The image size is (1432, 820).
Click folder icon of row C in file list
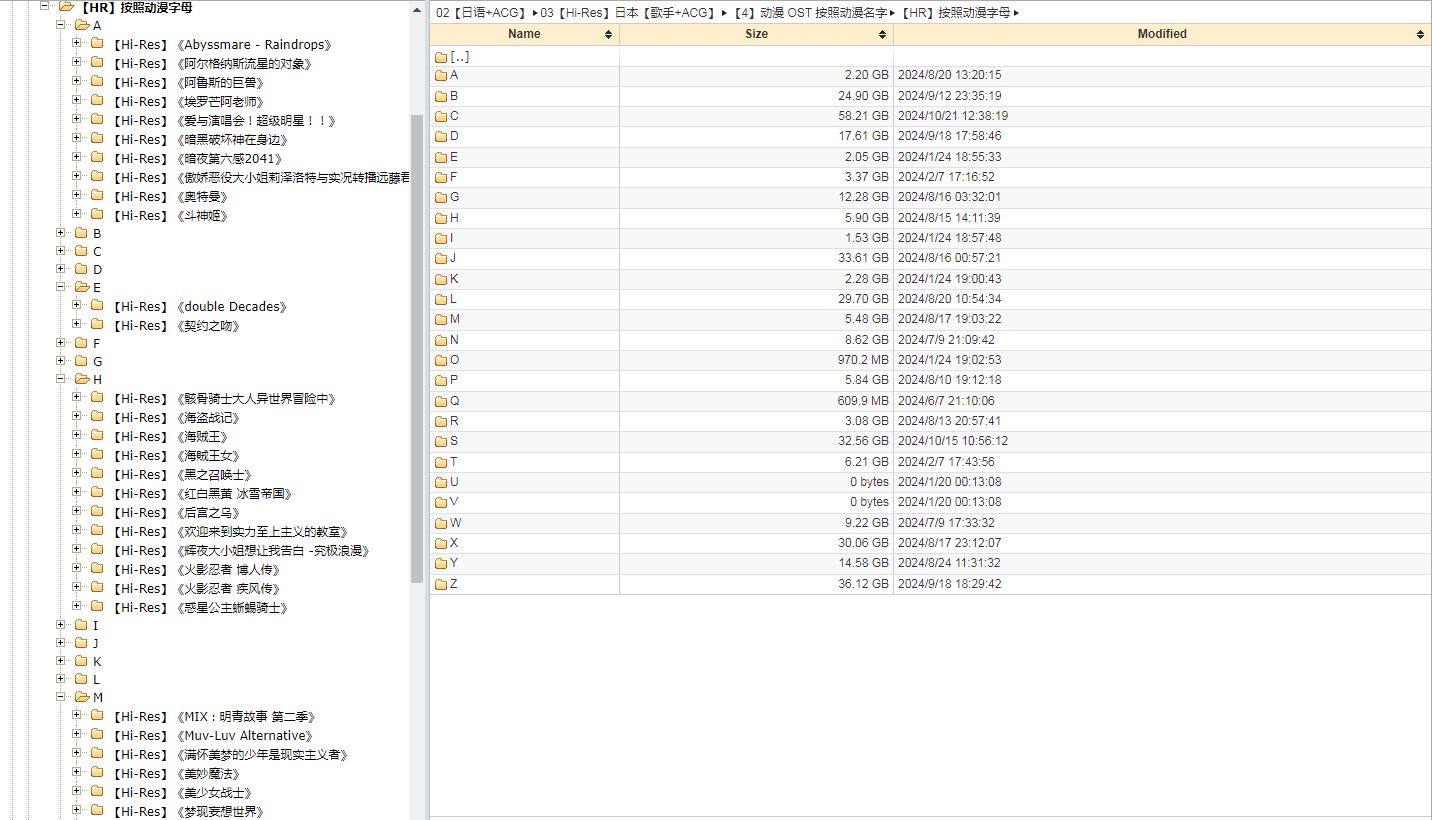tap(441, 116)
